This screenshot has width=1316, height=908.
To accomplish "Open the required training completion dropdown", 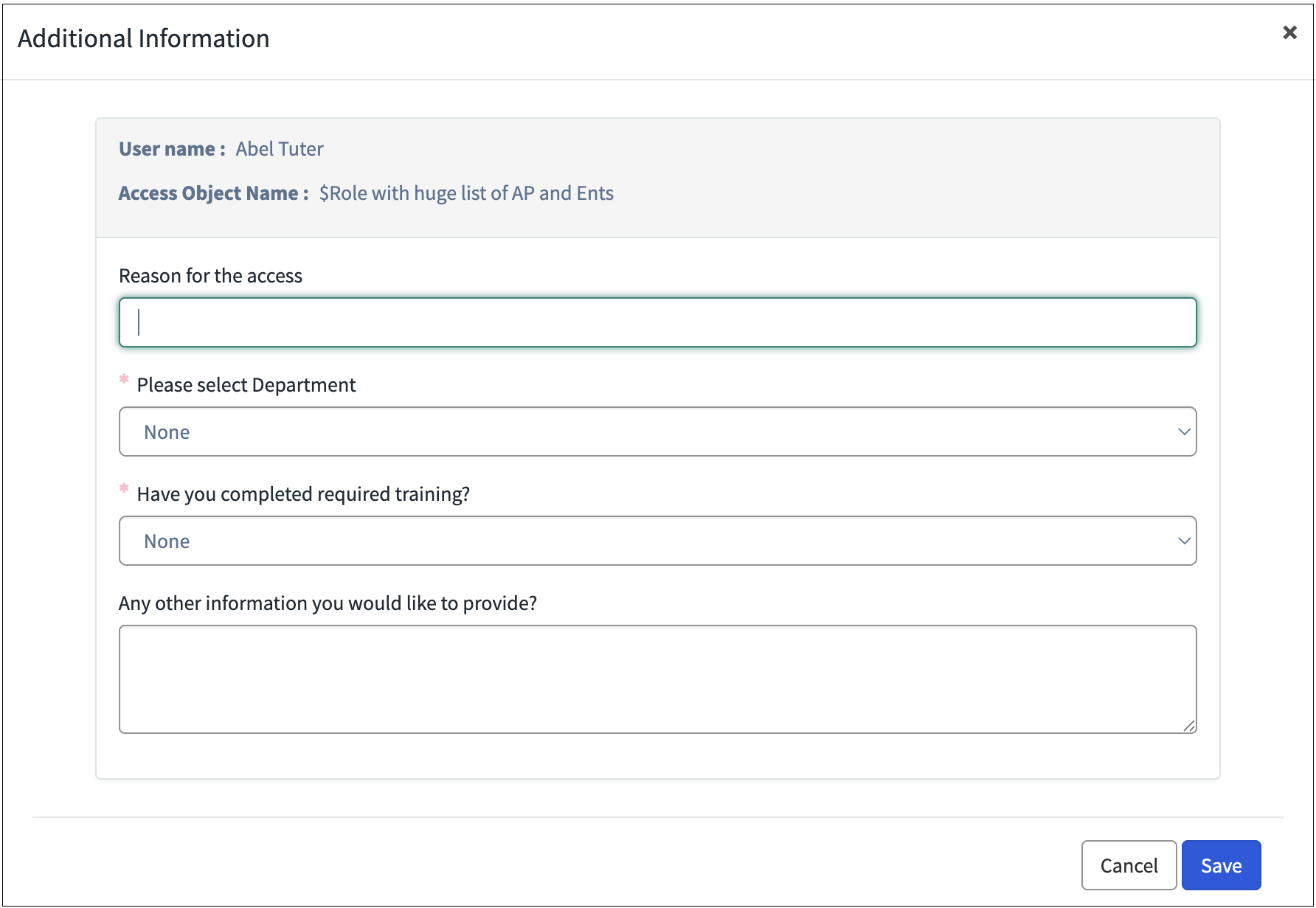I will tap(657, 541).
